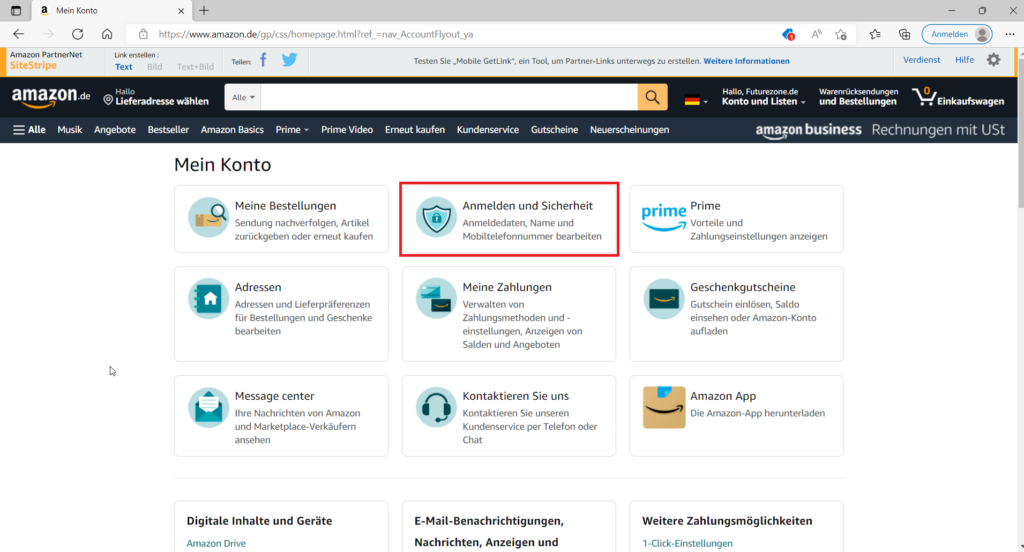
Task: Click the amazon.de logo
Action: pyautogui.click(x=51, y=97)
